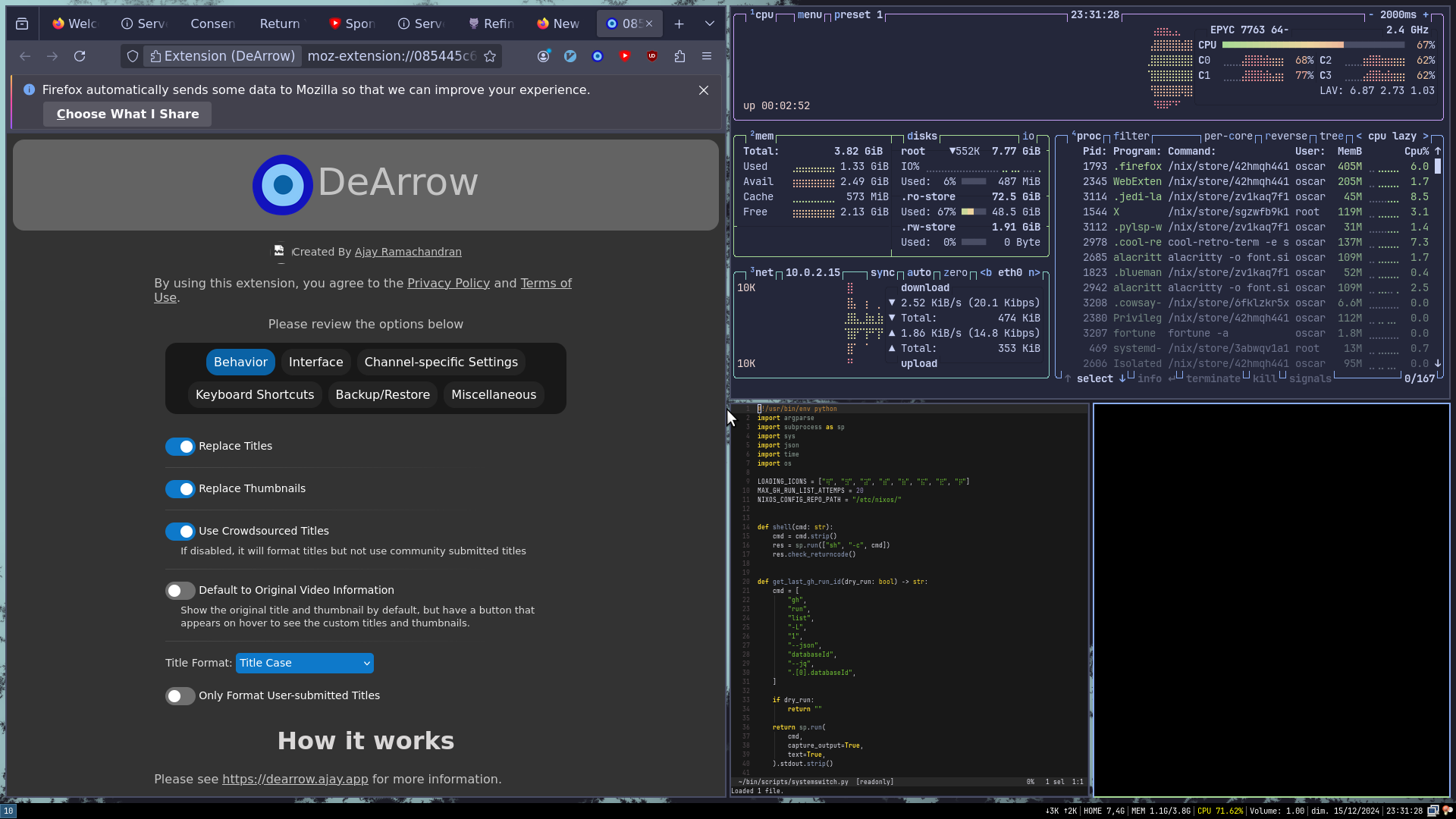This screenshot has height=819, width=1456.
Task: Open the btop menu button
Action: click(x=810, y=14)
